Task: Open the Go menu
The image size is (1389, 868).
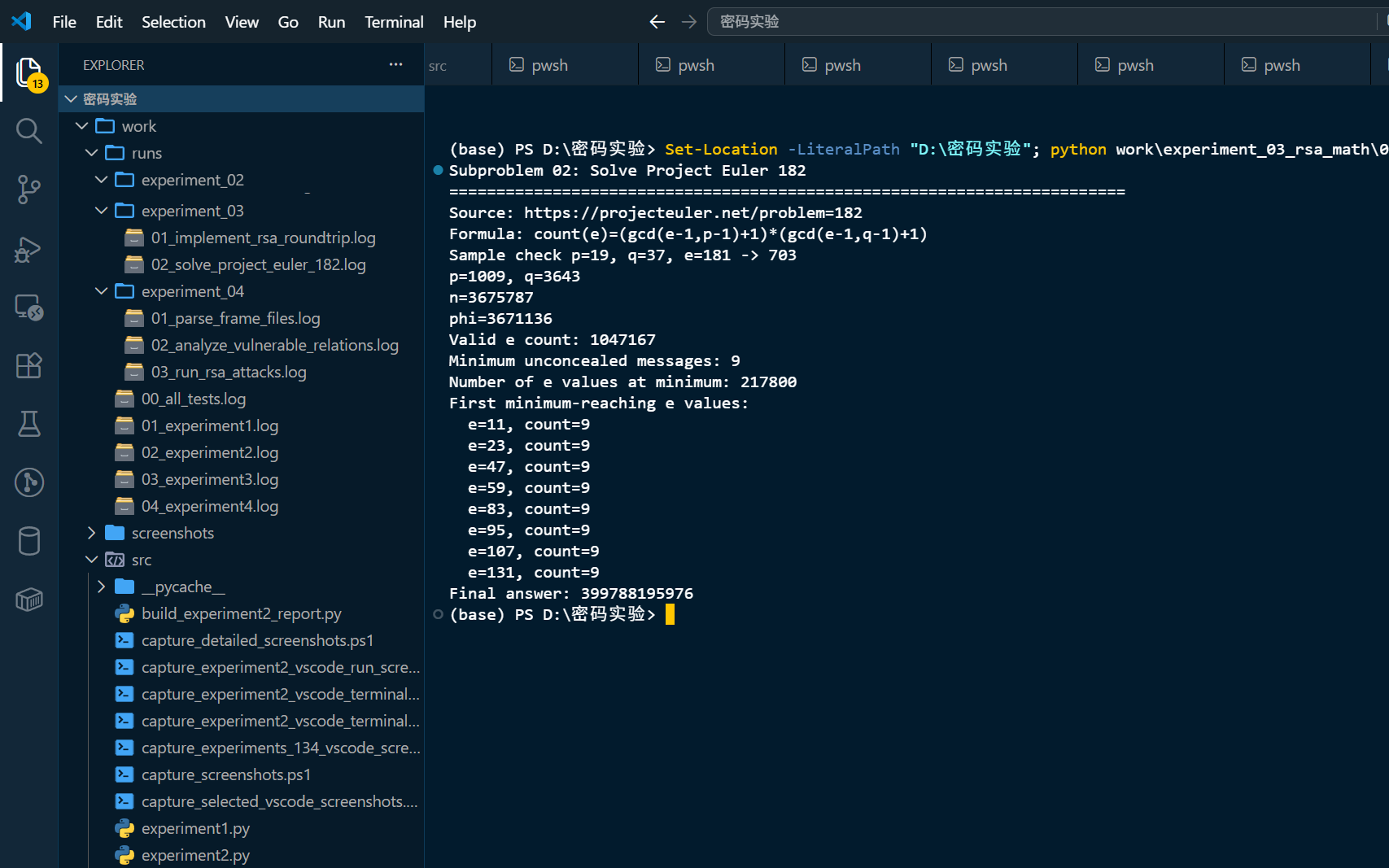Action: pos(288,22)
